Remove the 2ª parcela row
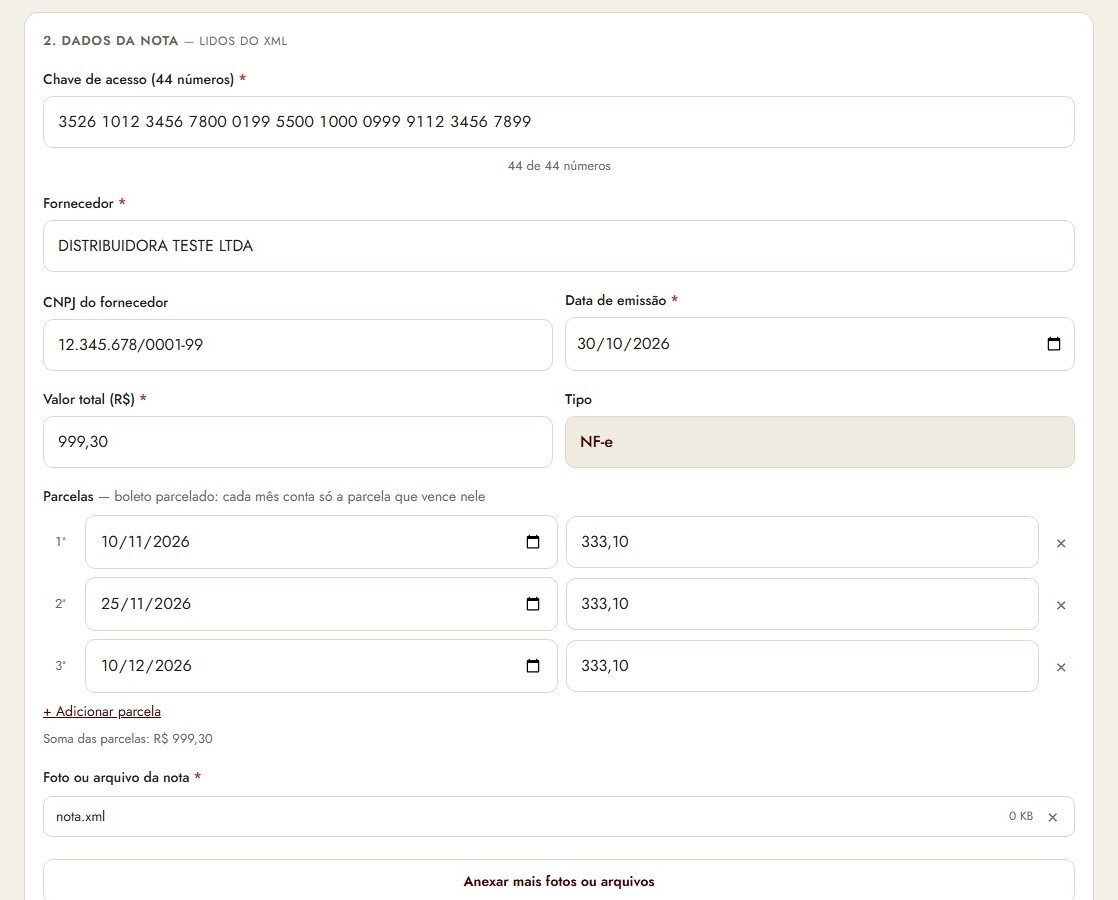Viewport: 1118px width, 900px height. pos(1061,605)
